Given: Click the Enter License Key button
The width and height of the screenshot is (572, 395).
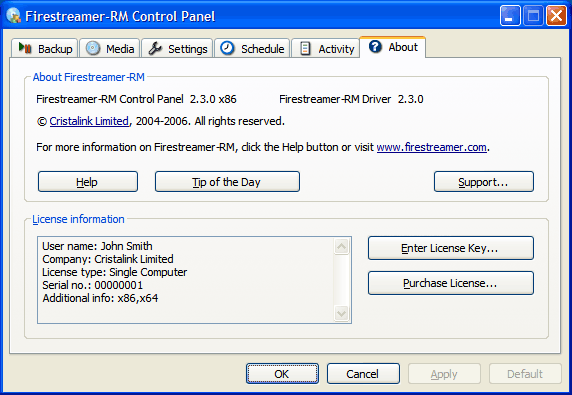Looking at the screenshot, I should [x=451, y=248].
